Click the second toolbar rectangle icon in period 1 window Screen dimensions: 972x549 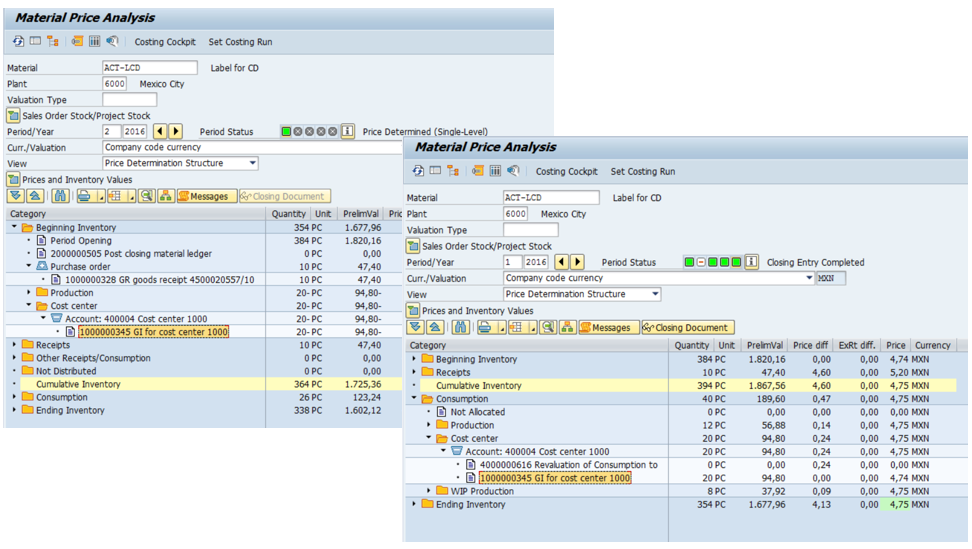(x=436, y=171)
